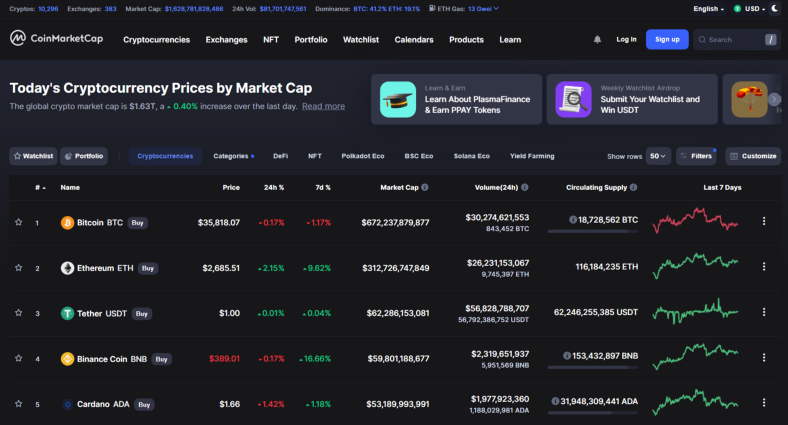Click the ETH gas pump icon
This screenshot has height=425, width=788.
pos(432,9)
